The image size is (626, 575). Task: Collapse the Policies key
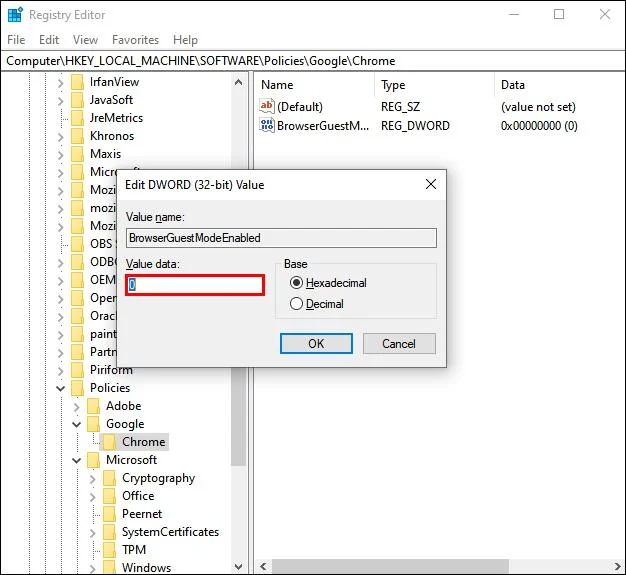coord(61,388)
